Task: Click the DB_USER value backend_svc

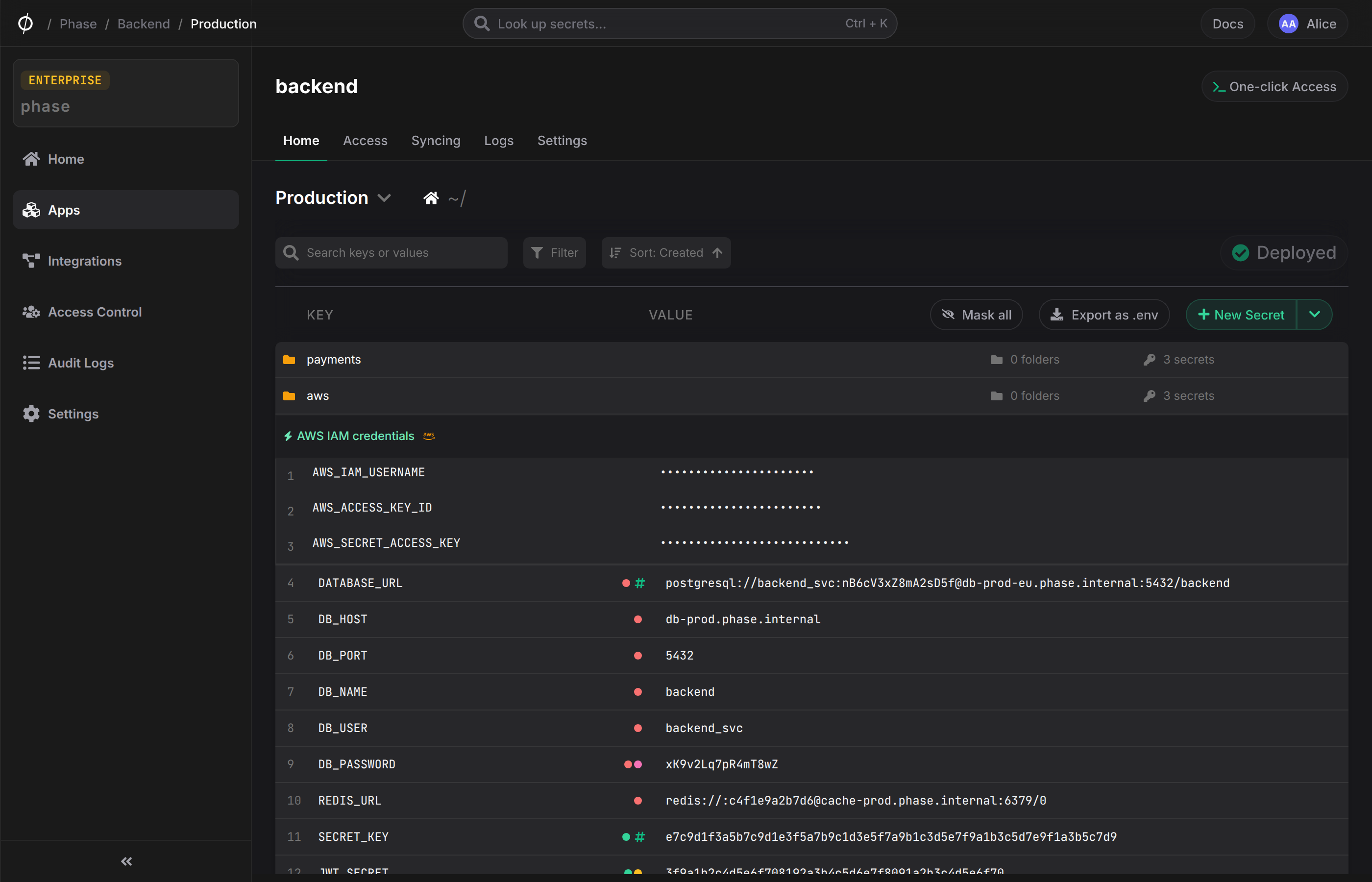Action: pos(704,728)
